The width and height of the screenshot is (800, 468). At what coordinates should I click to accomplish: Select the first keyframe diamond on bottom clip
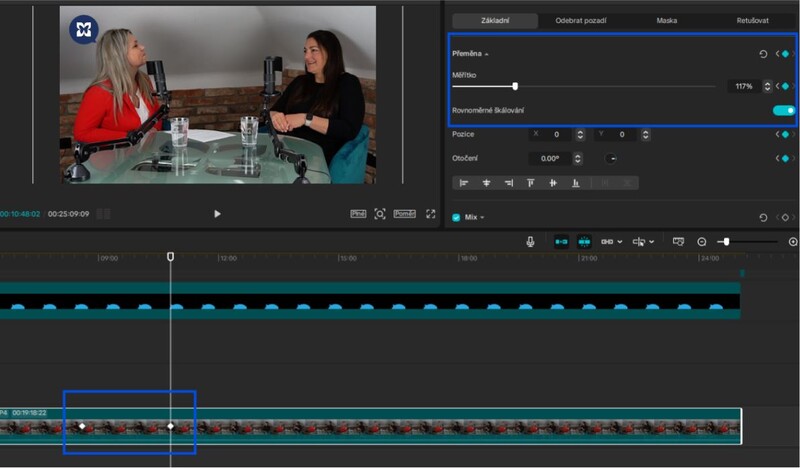pos(82,426)
